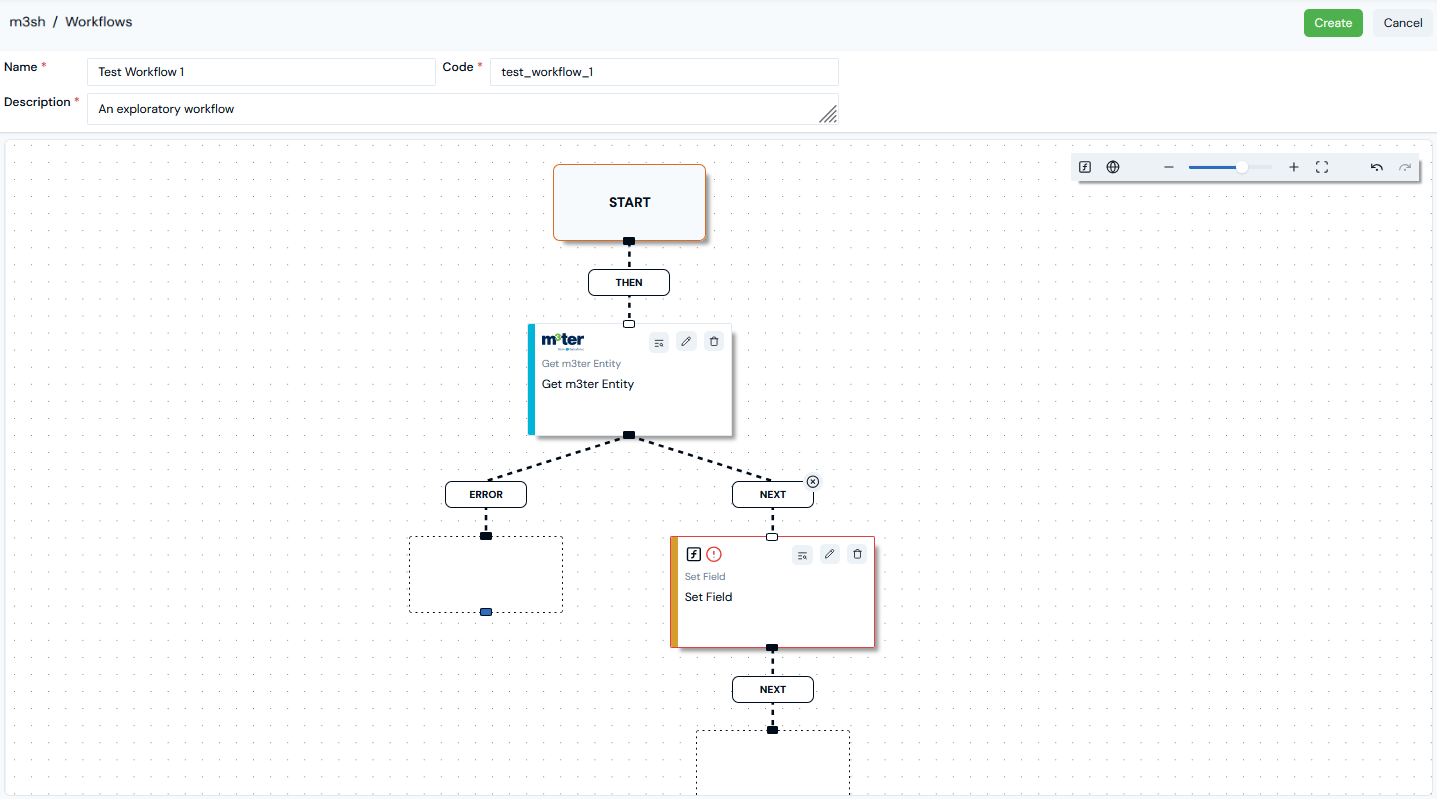Image resolution: width=1437 pixels, height=799 pixels.
Task: Focus the Code input field
Action: [x=664, y=72]
